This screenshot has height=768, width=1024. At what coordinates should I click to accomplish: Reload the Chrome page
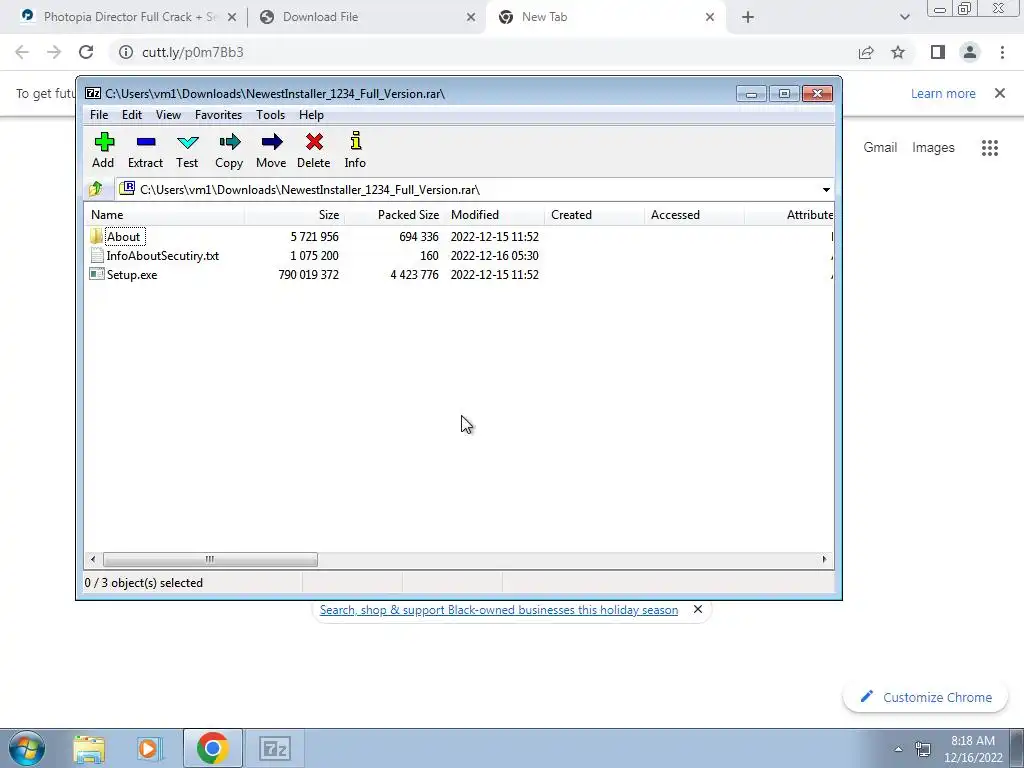point(86,52)
